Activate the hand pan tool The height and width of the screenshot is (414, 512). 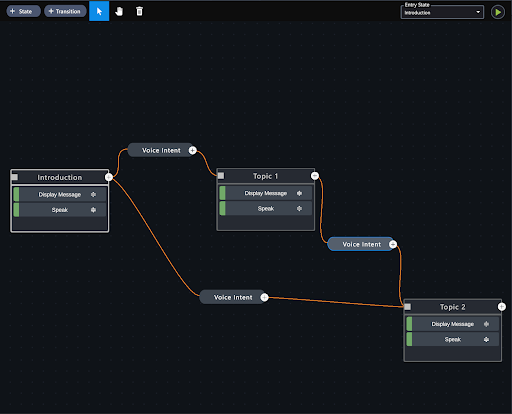pyautogui.click(x=119, y=11)
